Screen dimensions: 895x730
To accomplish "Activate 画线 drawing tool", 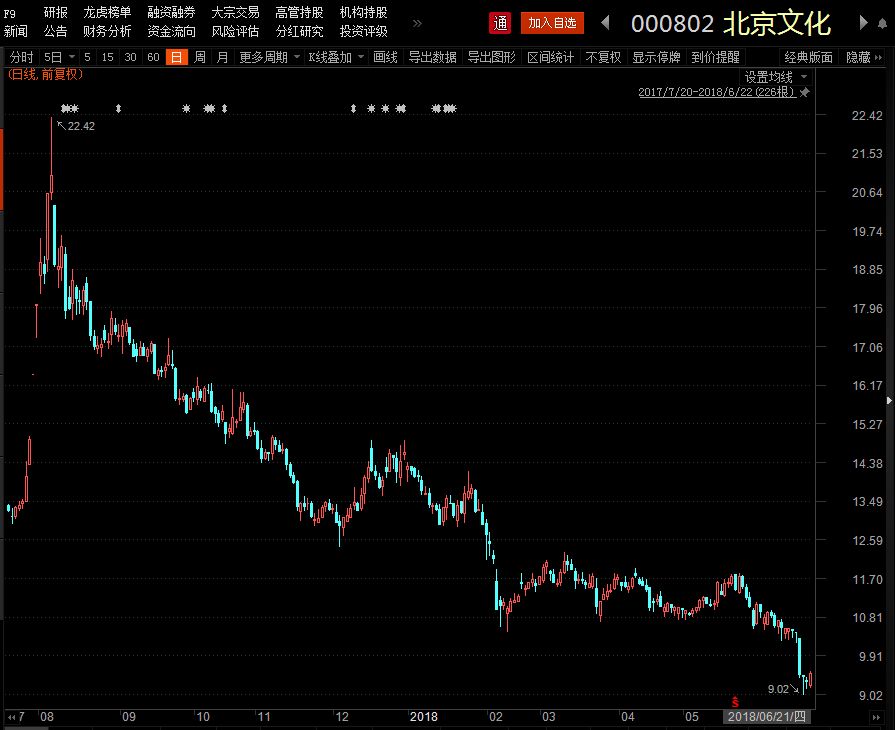I will 385,57.
